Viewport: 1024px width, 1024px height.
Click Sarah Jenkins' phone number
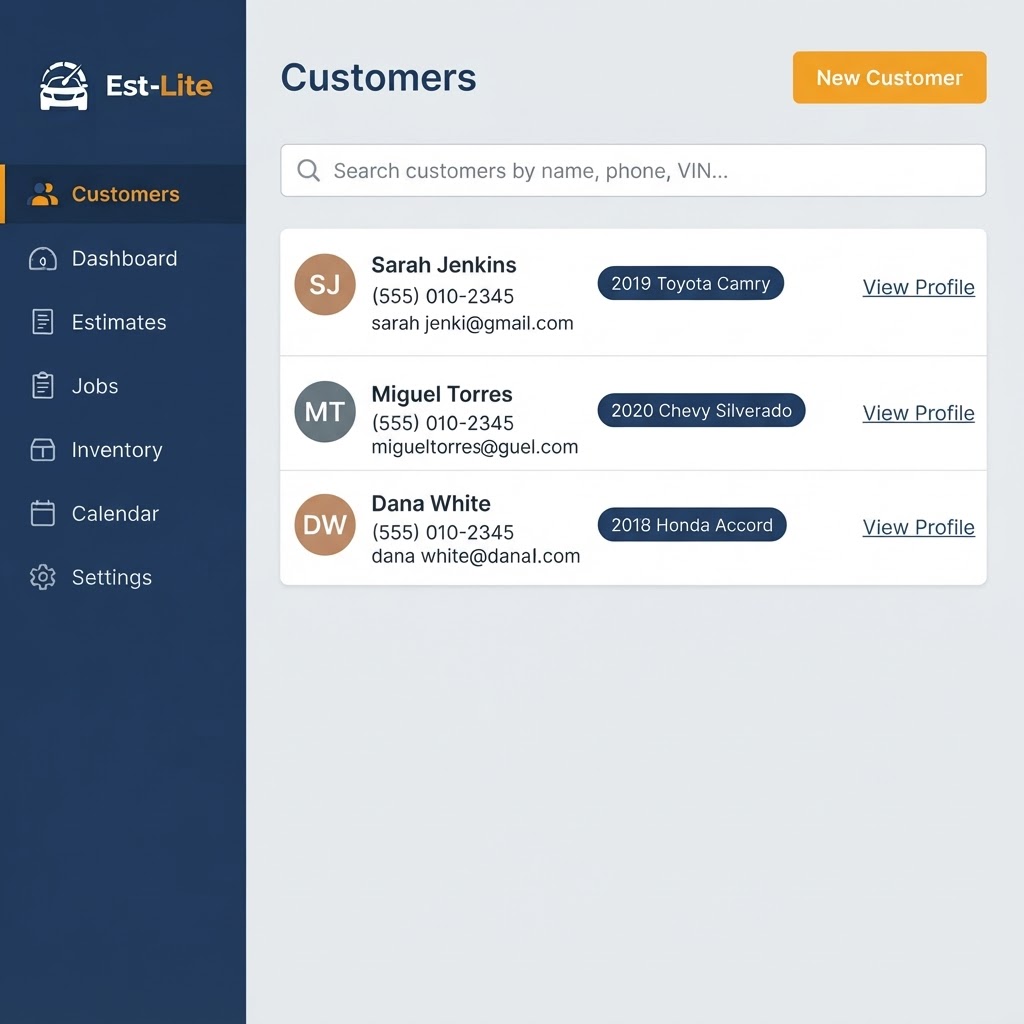443,296
